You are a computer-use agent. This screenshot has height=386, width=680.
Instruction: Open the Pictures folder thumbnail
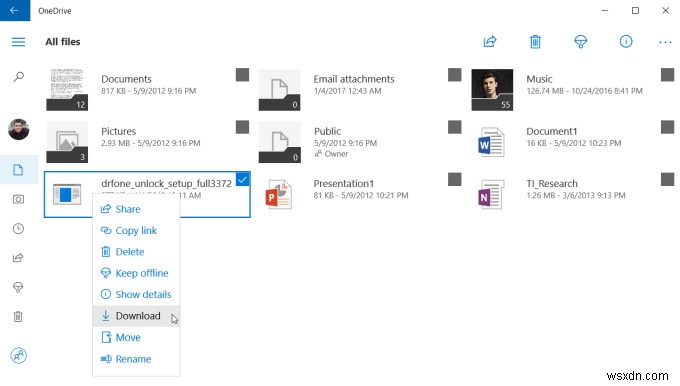pyautogui.click(x=67, y=142)
